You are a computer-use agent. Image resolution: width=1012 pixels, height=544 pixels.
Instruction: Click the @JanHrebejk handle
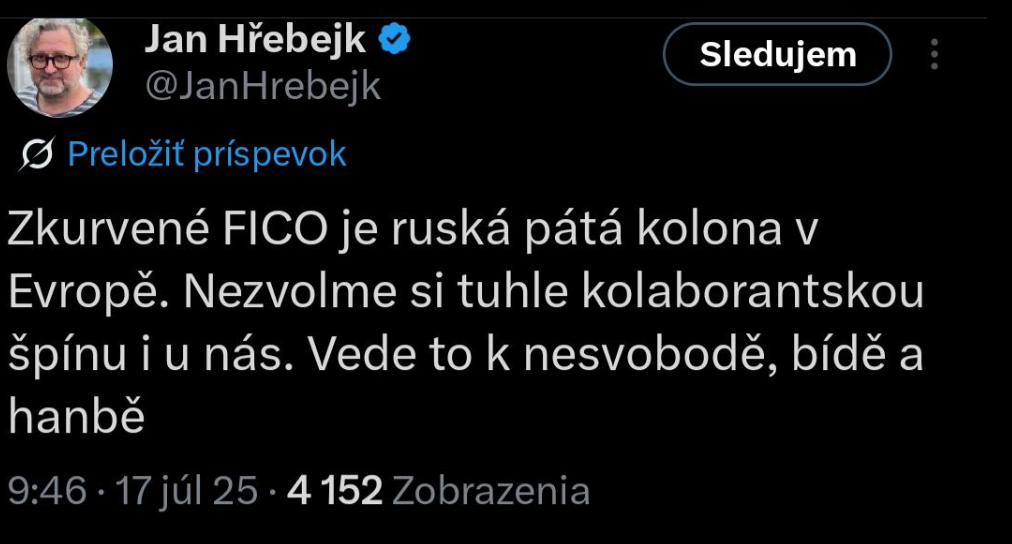tap(263, 87)
